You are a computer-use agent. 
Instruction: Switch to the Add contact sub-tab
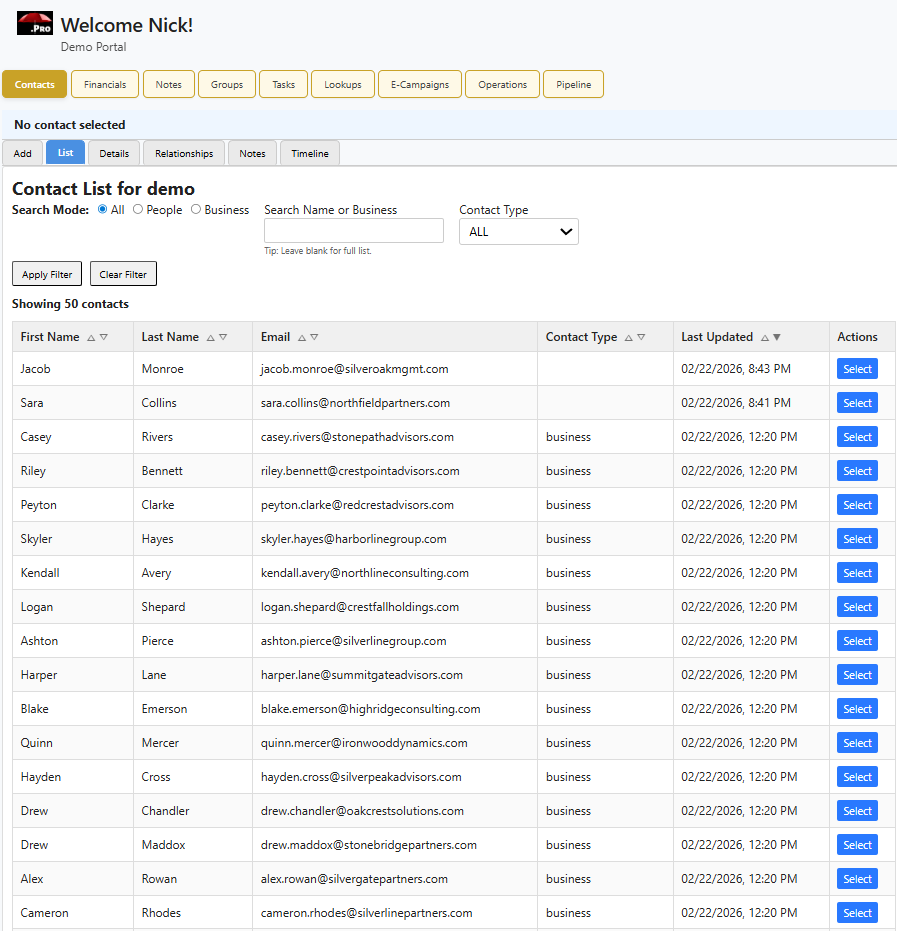pos(23,153)
